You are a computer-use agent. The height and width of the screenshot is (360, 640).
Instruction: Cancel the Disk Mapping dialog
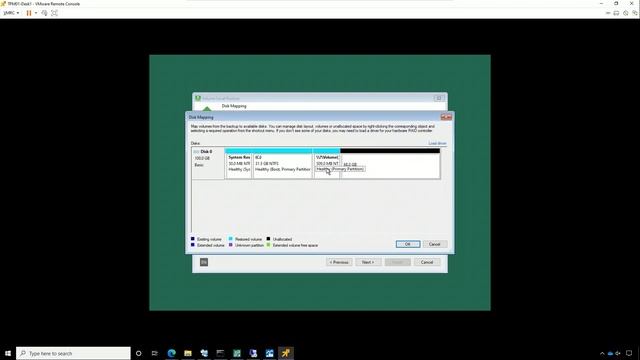(x=434, y=244)
